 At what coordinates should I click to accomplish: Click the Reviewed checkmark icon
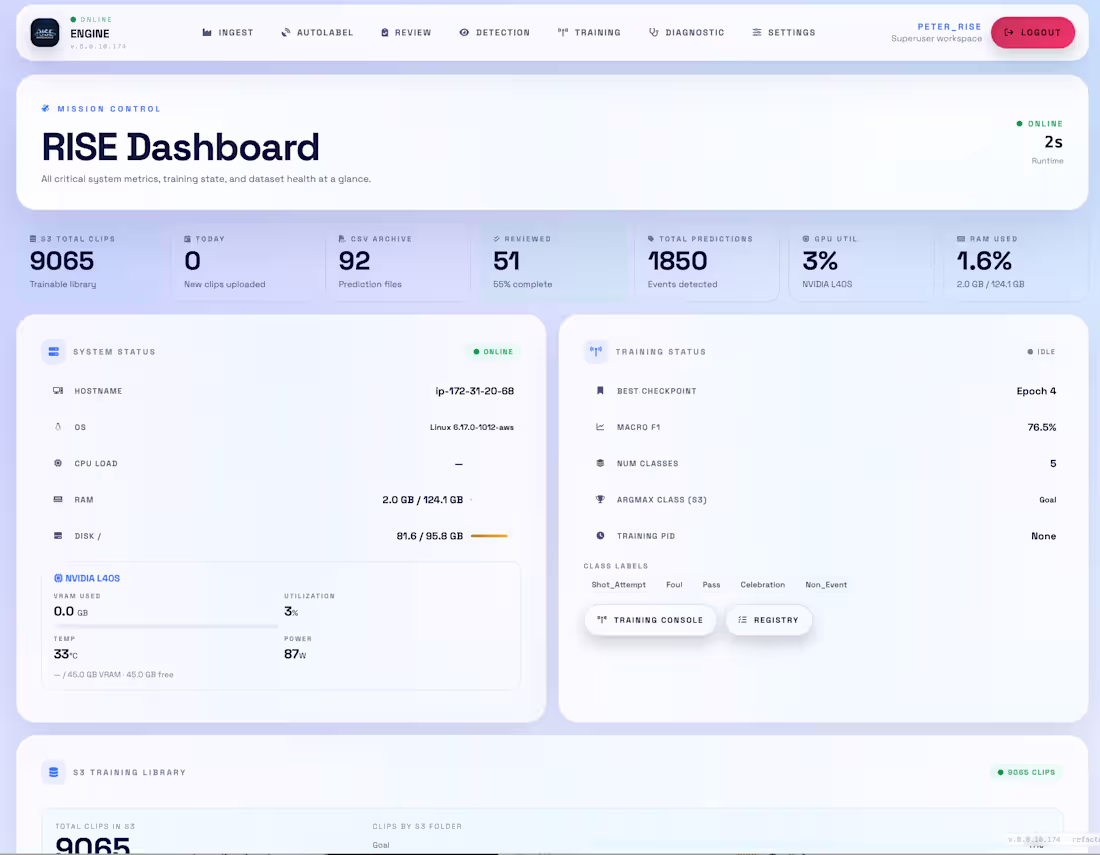pos(496,239)
